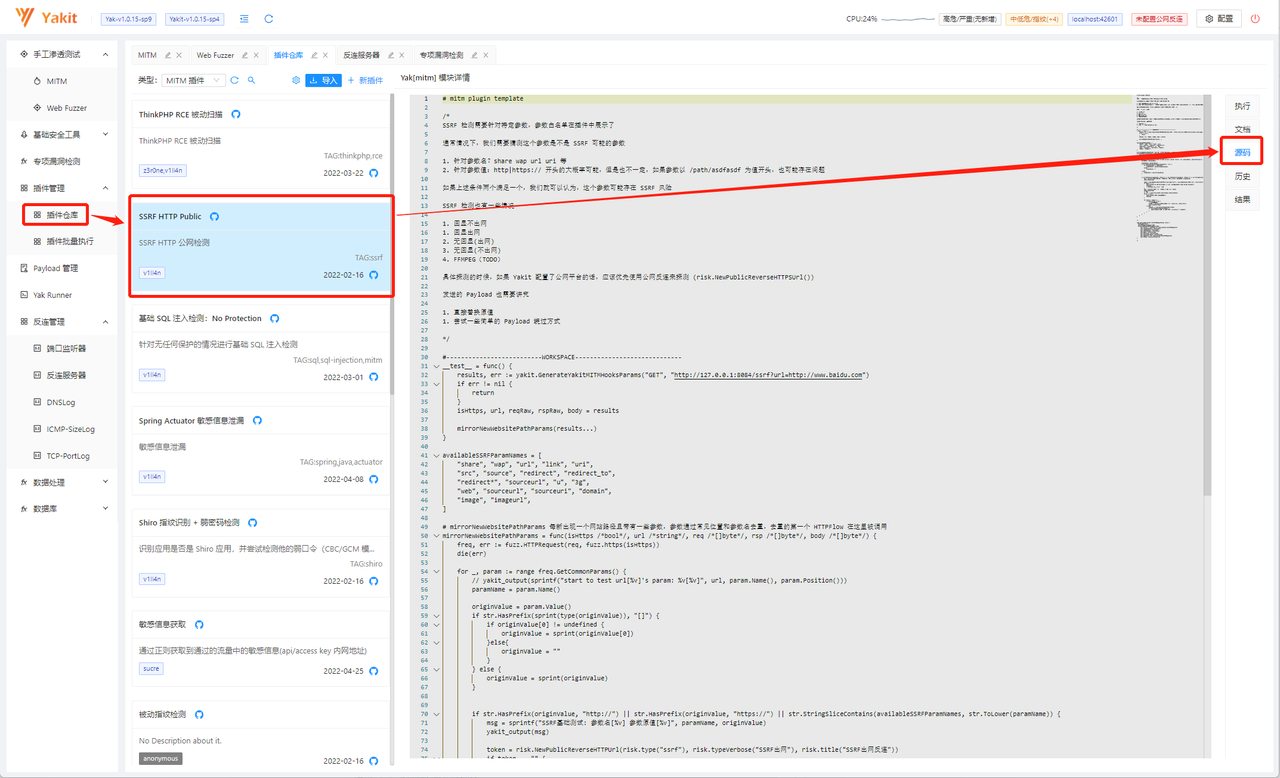Click the red power icon at top right
1280x778 pixels.
[x=1255, y=19]
